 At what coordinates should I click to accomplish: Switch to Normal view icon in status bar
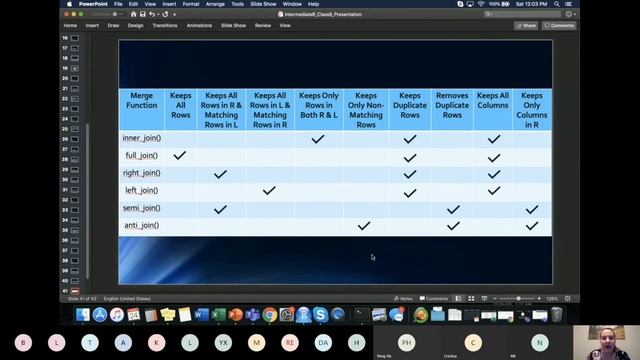458,299
